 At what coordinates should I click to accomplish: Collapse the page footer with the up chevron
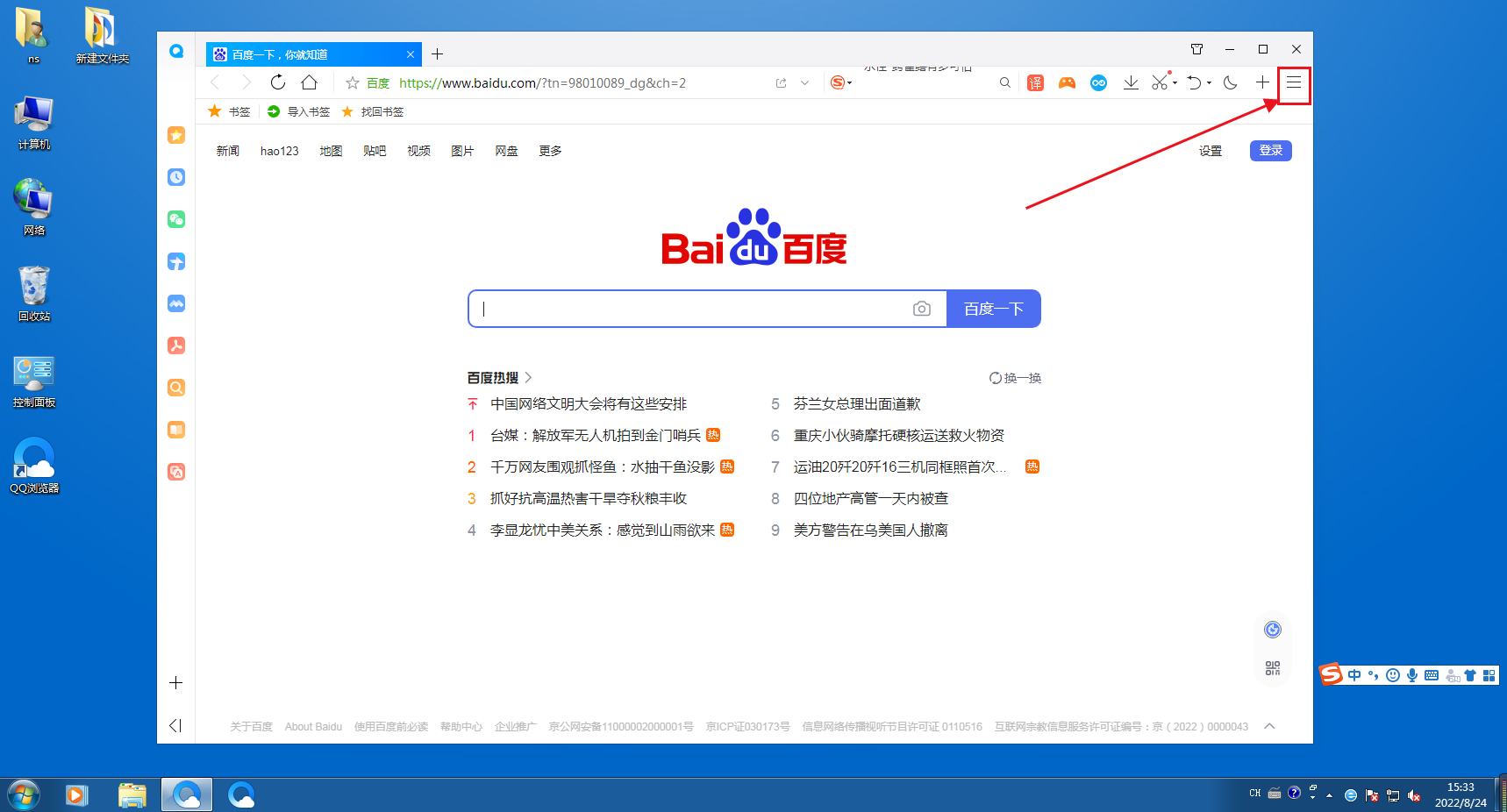tap(1269, 726)
